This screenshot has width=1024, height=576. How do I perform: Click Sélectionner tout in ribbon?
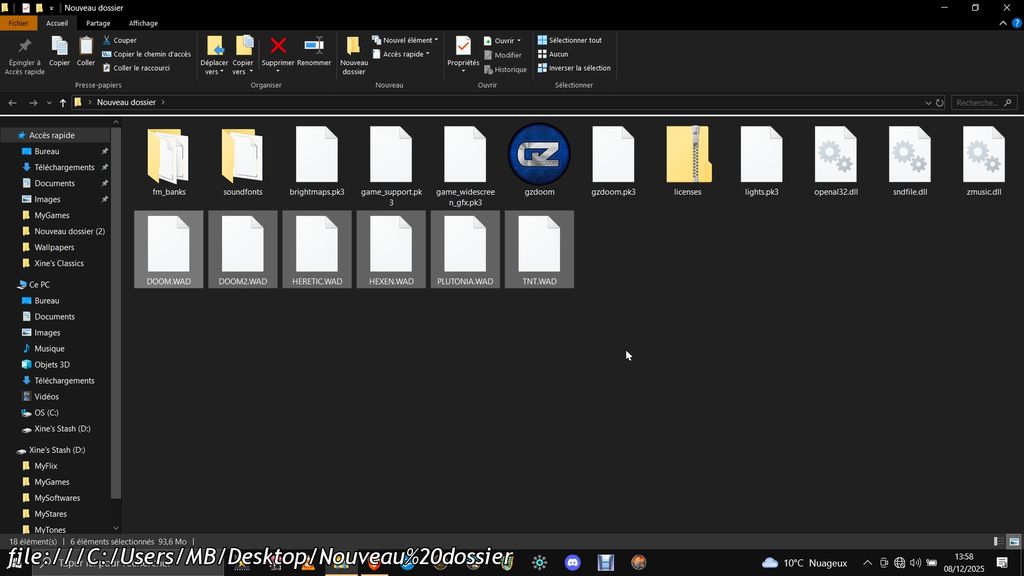574,41
